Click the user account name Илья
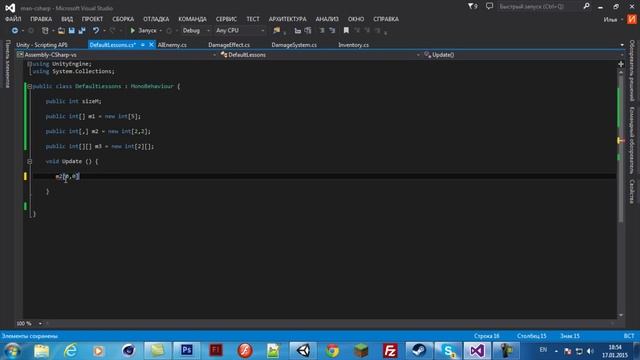640x360 pixels. point(611,20)
